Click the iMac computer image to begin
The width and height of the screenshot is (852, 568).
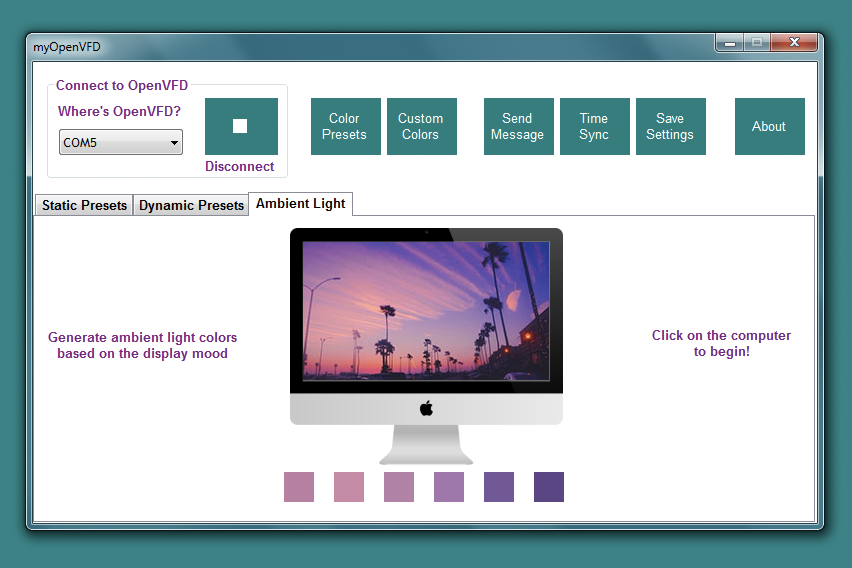(x=426, y=346)
